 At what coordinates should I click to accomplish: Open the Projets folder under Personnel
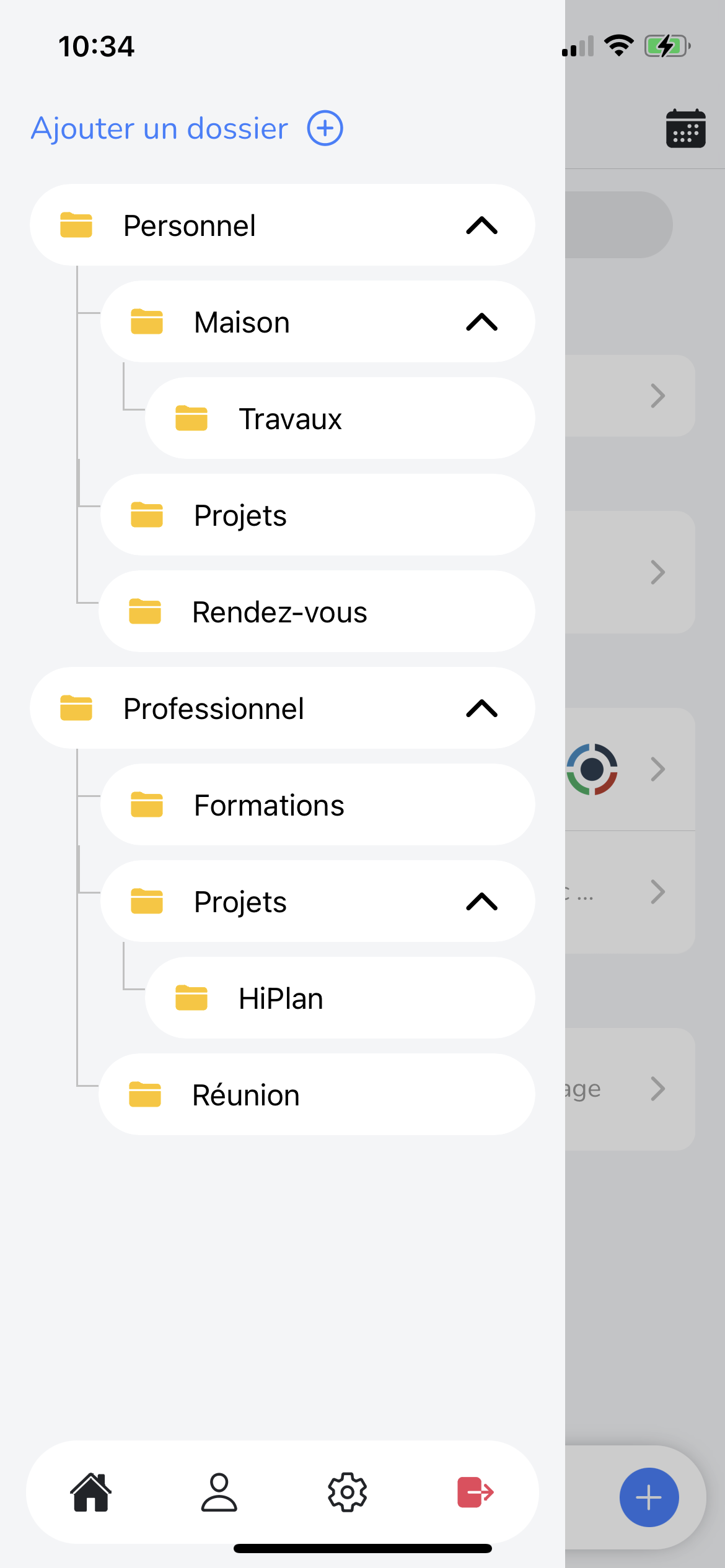pos(318,515)
